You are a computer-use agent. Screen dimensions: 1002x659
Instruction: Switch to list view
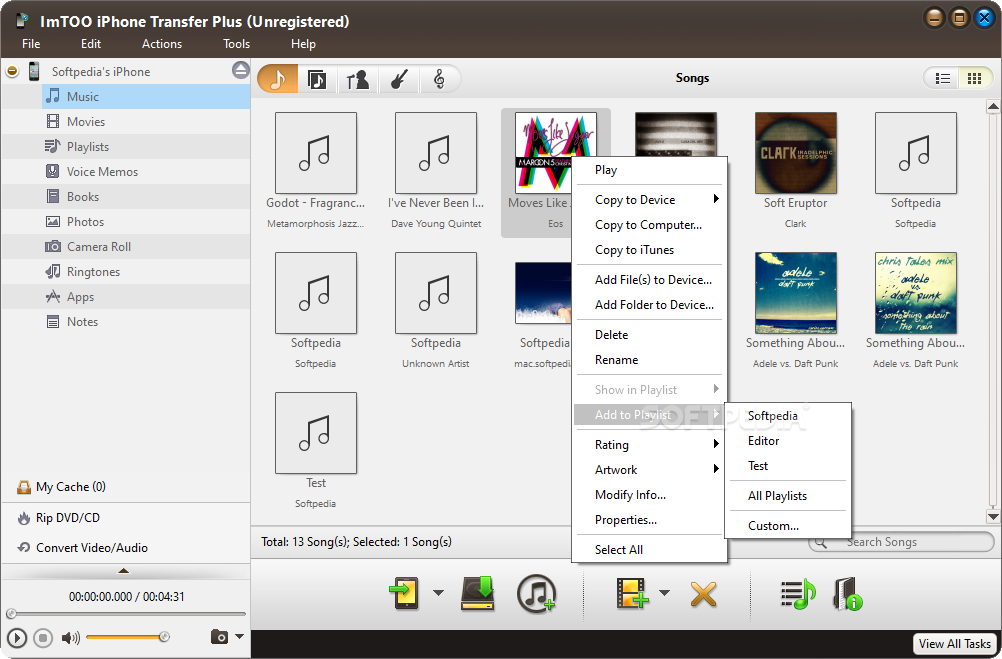(x=942, y=79)
